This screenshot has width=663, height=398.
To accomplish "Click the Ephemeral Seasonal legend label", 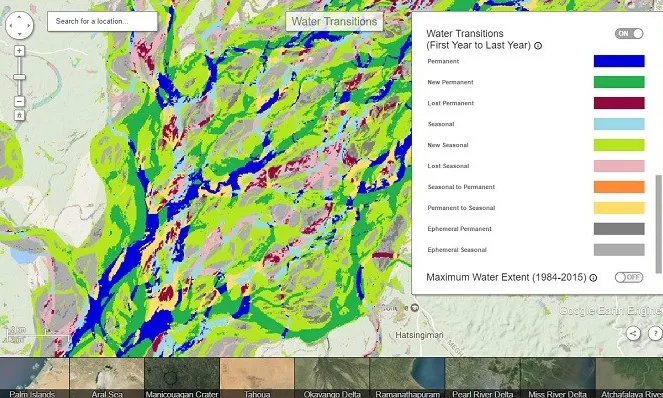I will tap(457, 250).
